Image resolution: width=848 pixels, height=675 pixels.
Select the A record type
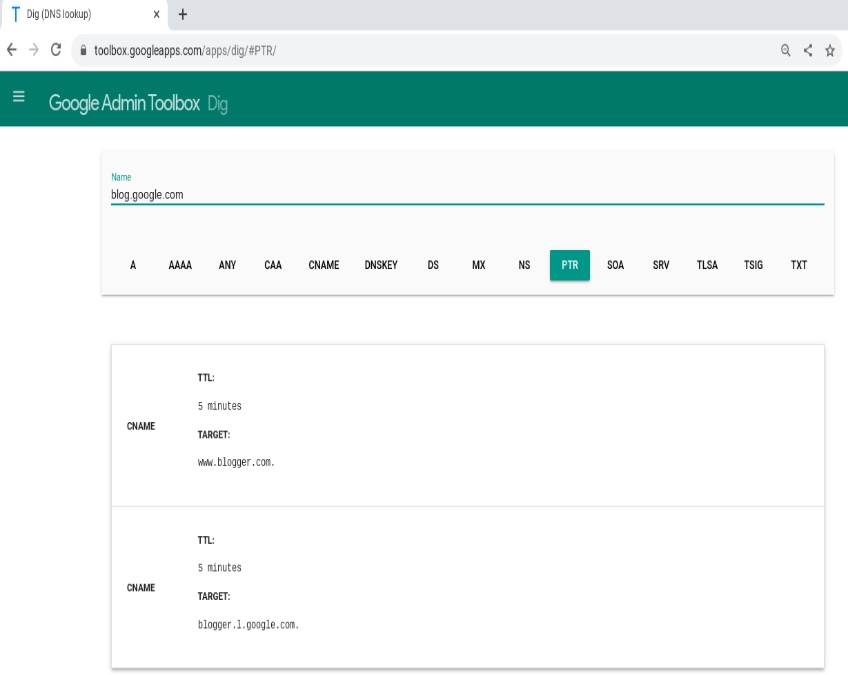click(x=133, y=265)
